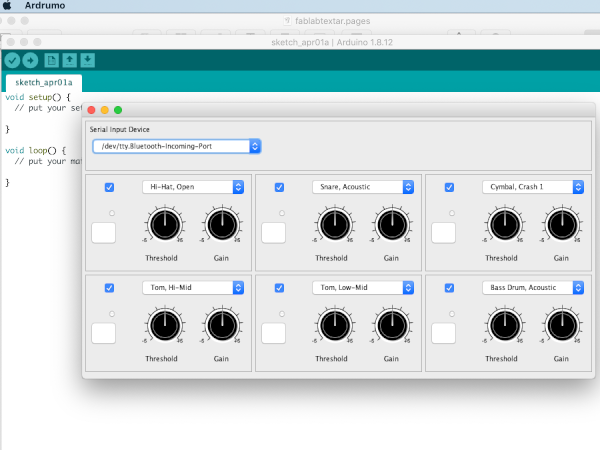
Task: Click the Gain knob for Snare, Acoustic
Action: (x=392, y=225)
